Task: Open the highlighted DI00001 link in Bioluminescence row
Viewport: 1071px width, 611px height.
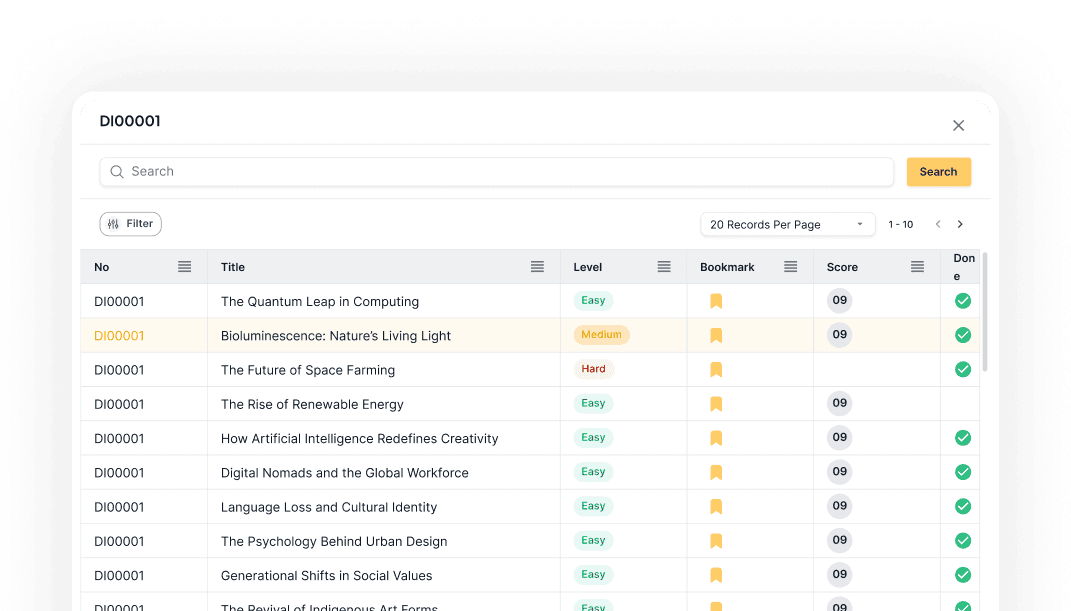Action: tap(119, 336)
